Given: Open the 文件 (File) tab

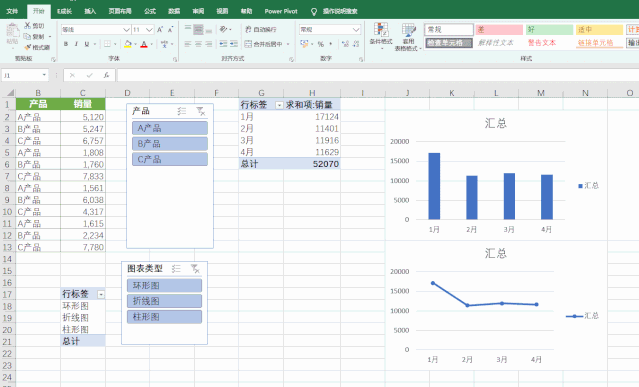Looking at the screenshot, I should 12,11.
